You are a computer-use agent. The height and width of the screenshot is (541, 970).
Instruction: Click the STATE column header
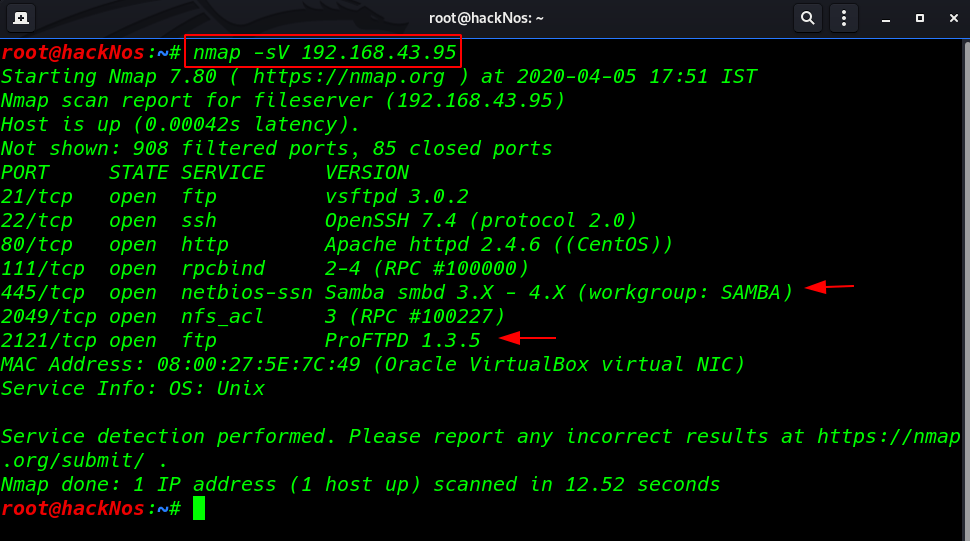[139, 173]
